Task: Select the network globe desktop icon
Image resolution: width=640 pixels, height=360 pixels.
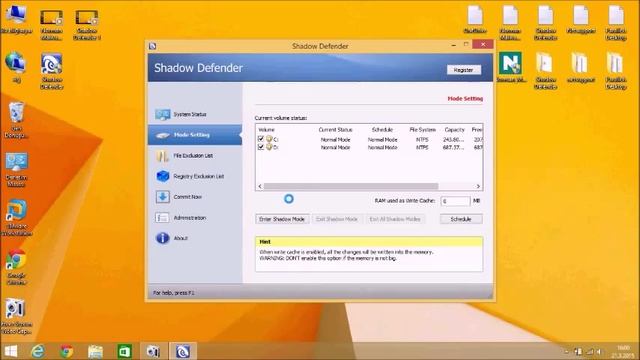Action: click(16, 67)
